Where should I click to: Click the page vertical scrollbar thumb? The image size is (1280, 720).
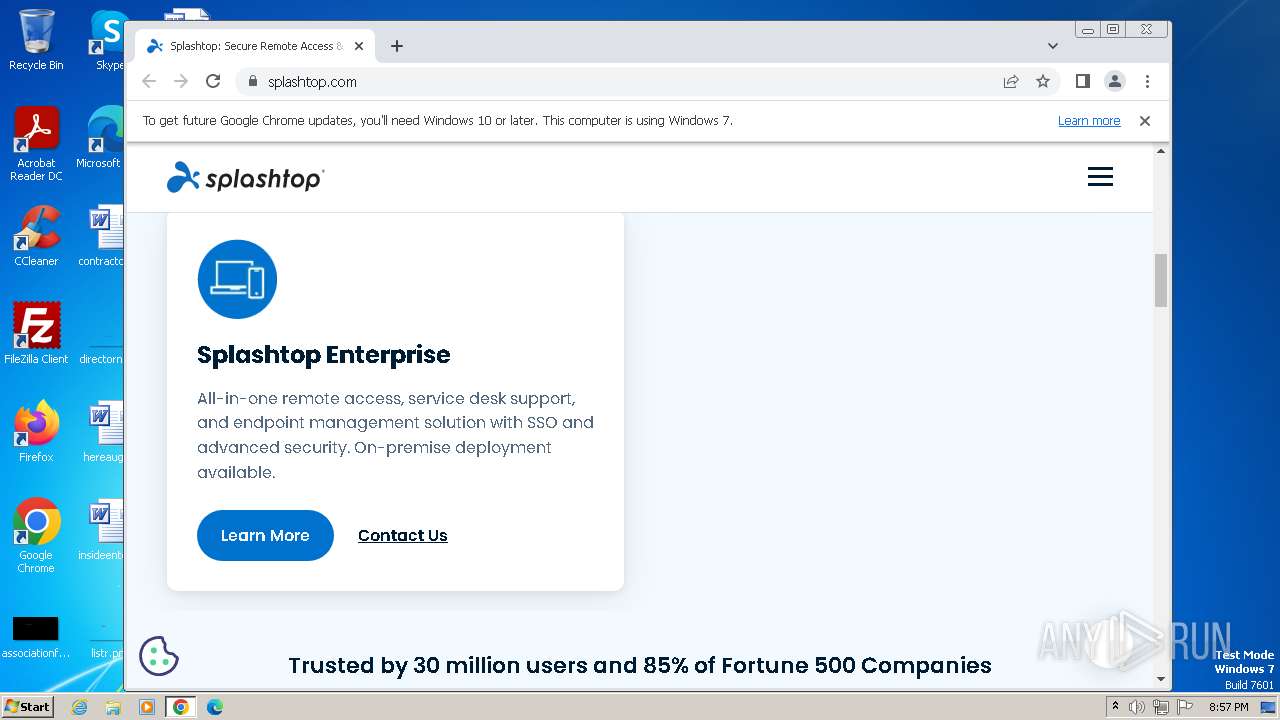click(x=1161, y=280)
